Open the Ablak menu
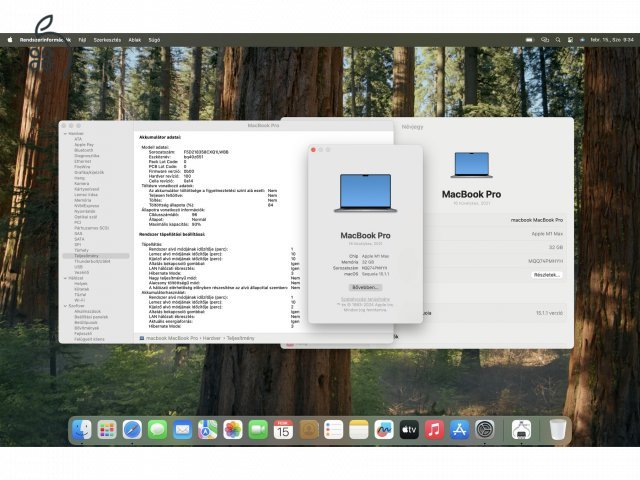Screen dimensions: 640x480 [135, 40]
